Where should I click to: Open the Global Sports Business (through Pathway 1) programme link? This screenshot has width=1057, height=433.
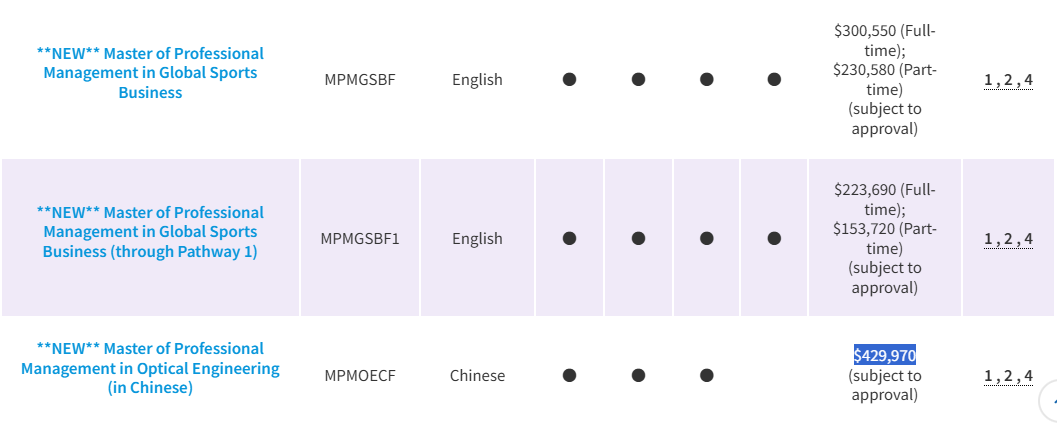[x=150, y=232]
